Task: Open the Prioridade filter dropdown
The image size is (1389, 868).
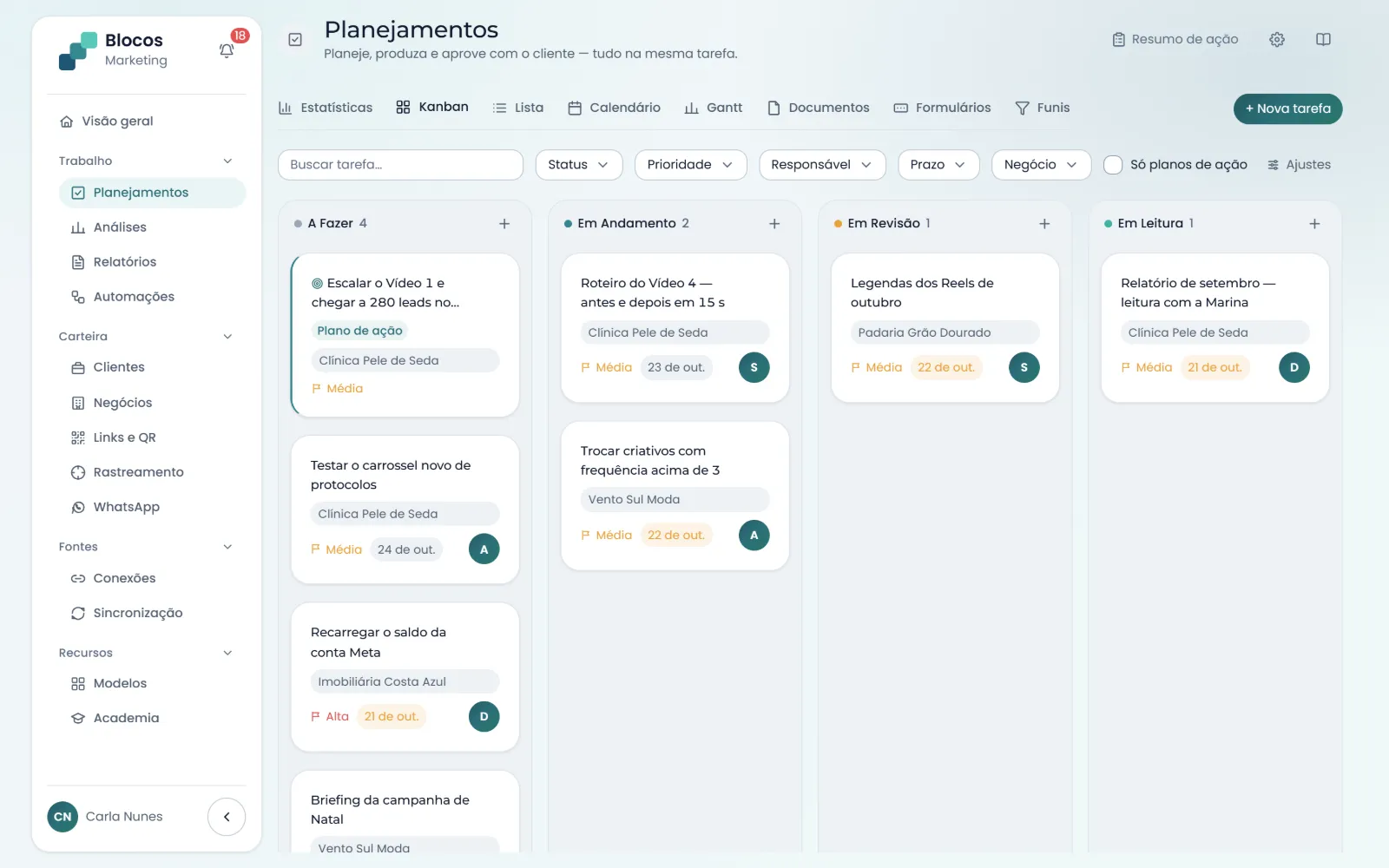Action: [690, 165]
